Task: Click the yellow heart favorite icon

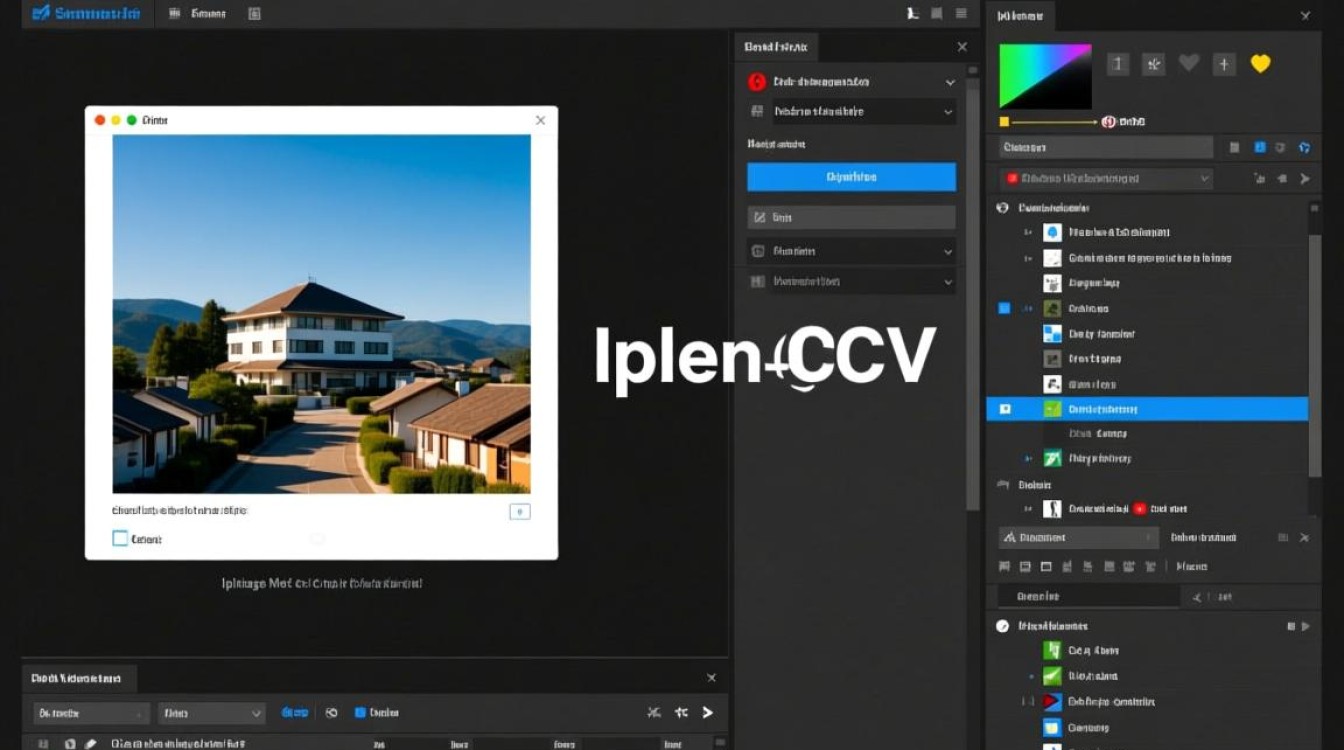Action: pyautogui.click(x=1260, y=63)
